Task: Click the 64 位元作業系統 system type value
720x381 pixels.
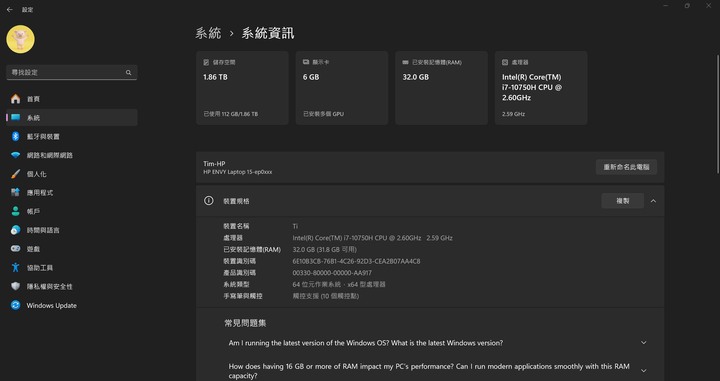Action: (x=339, y=285)
